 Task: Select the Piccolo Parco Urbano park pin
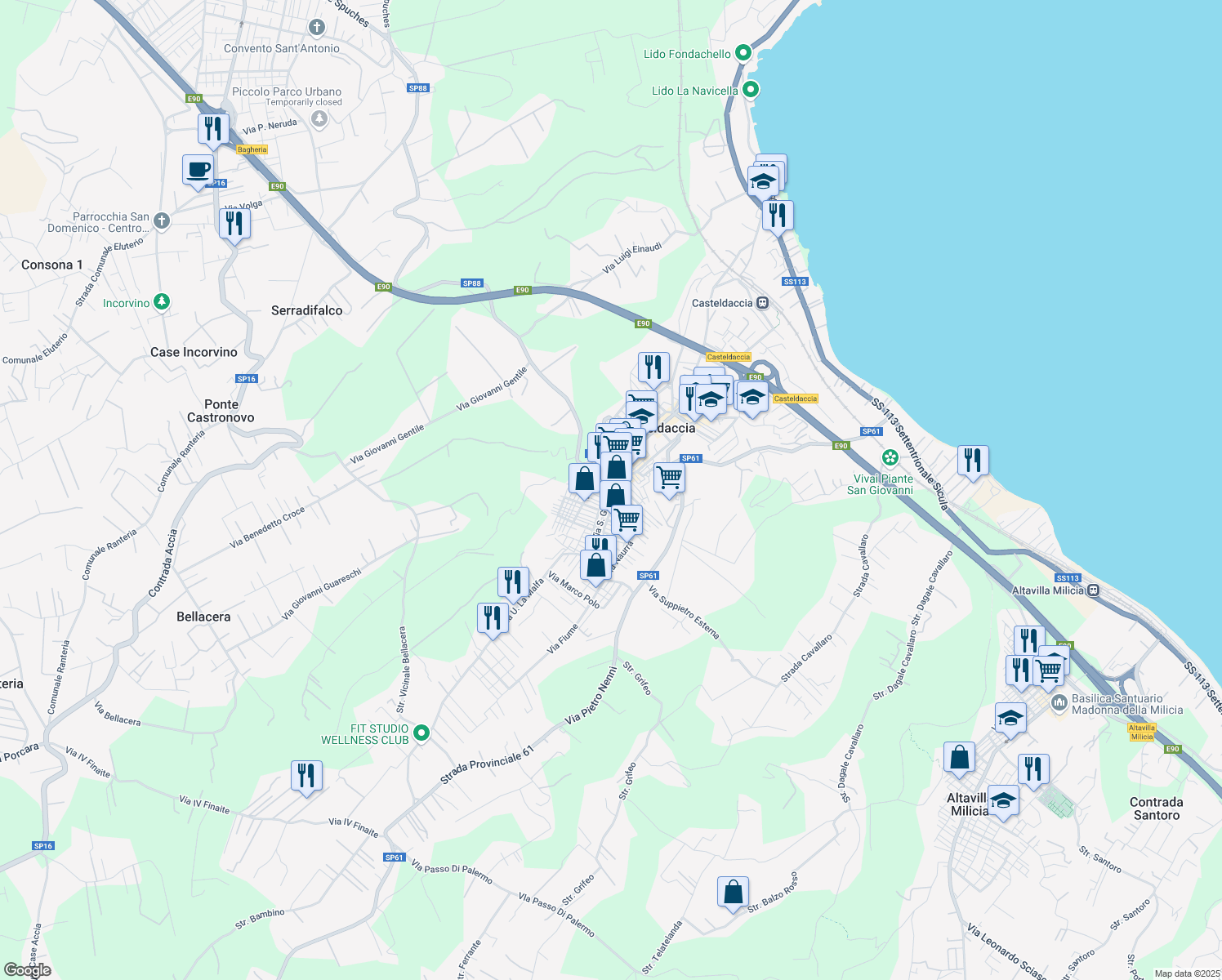tap(319, 119)
